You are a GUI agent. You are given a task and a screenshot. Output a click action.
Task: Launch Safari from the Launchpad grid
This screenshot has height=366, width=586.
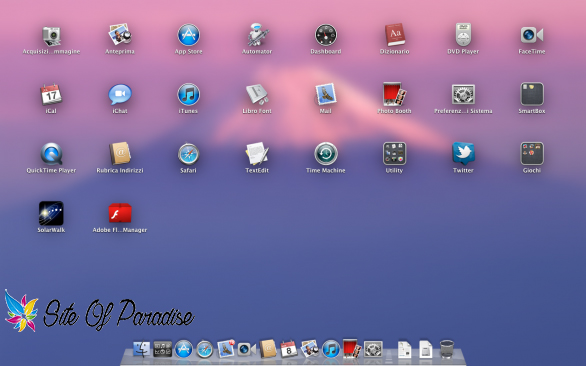(x=188, y=154)
